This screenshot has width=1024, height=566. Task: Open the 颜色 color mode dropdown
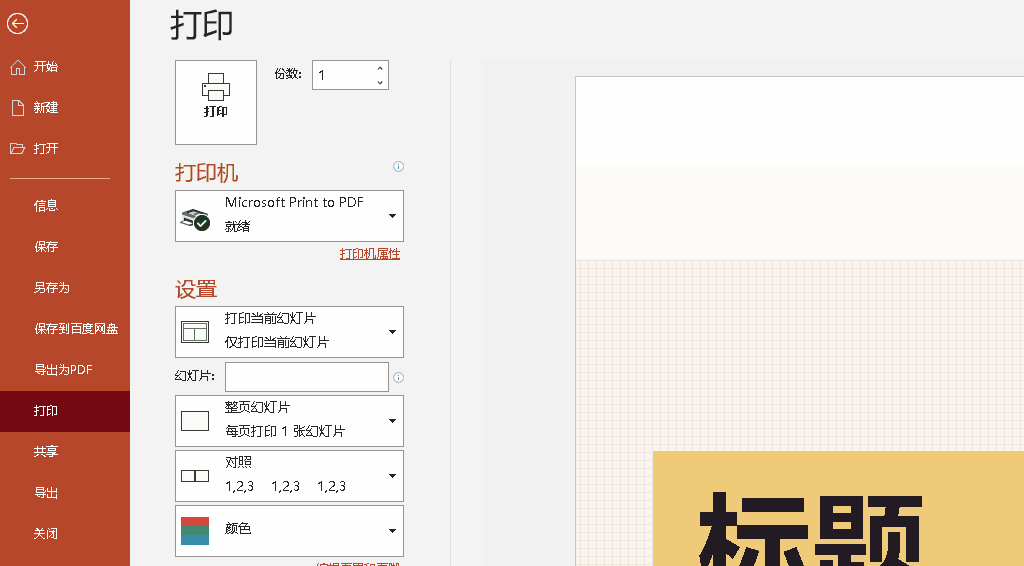tap(289, 531)
